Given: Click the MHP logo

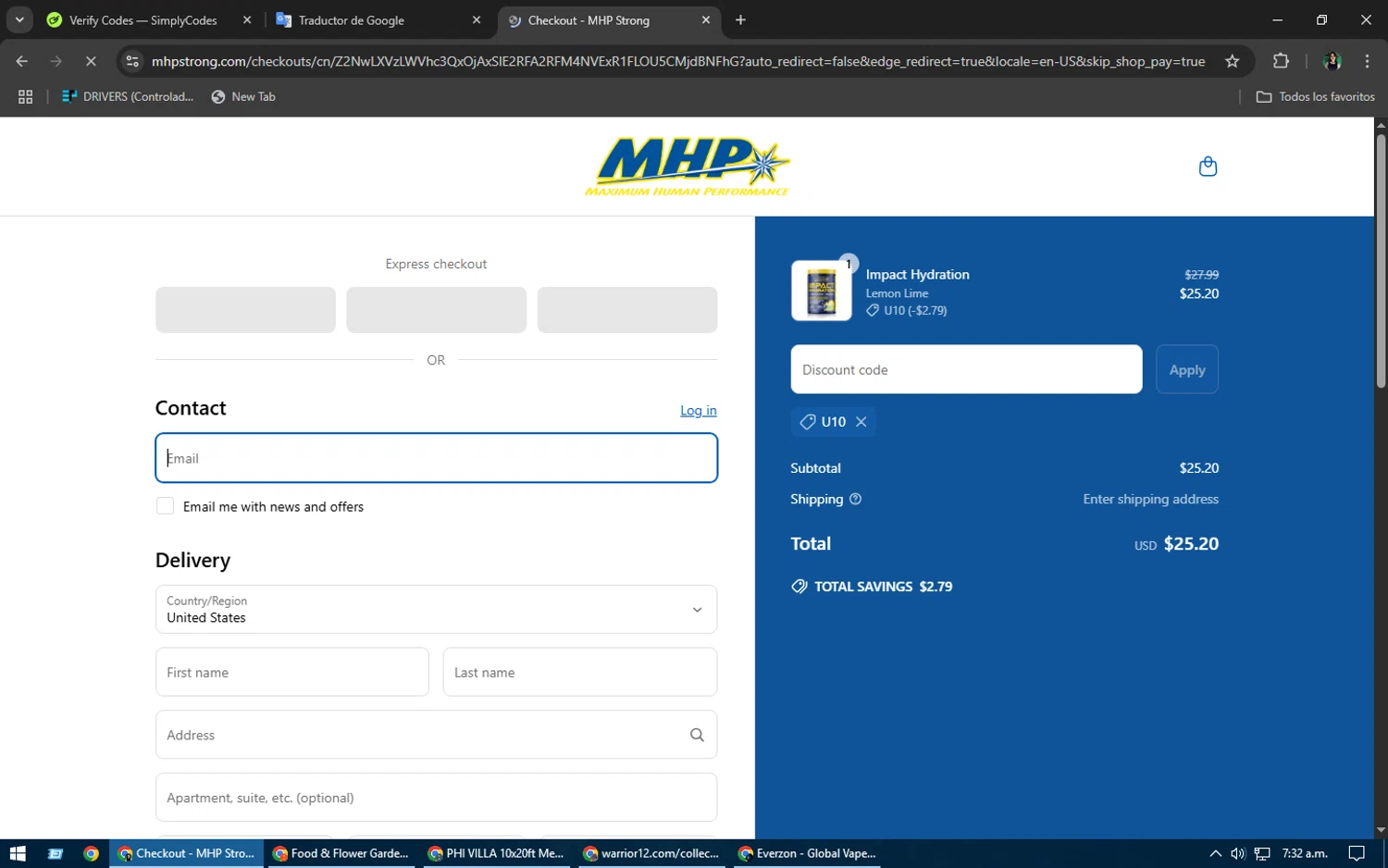Looking at the screenshot, I should tap(688, 167).
